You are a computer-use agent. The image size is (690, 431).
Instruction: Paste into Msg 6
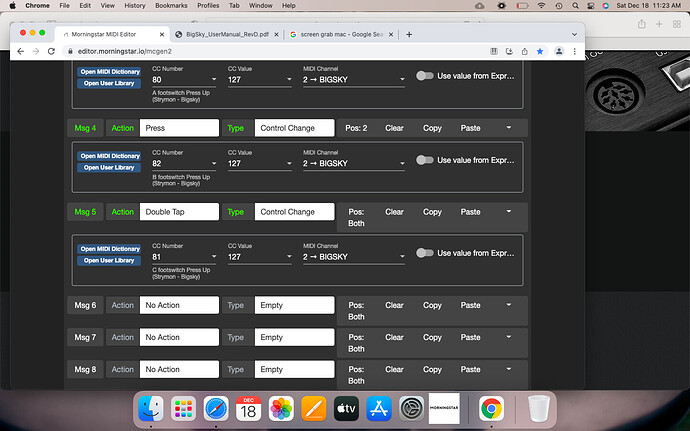coord(470,305)
